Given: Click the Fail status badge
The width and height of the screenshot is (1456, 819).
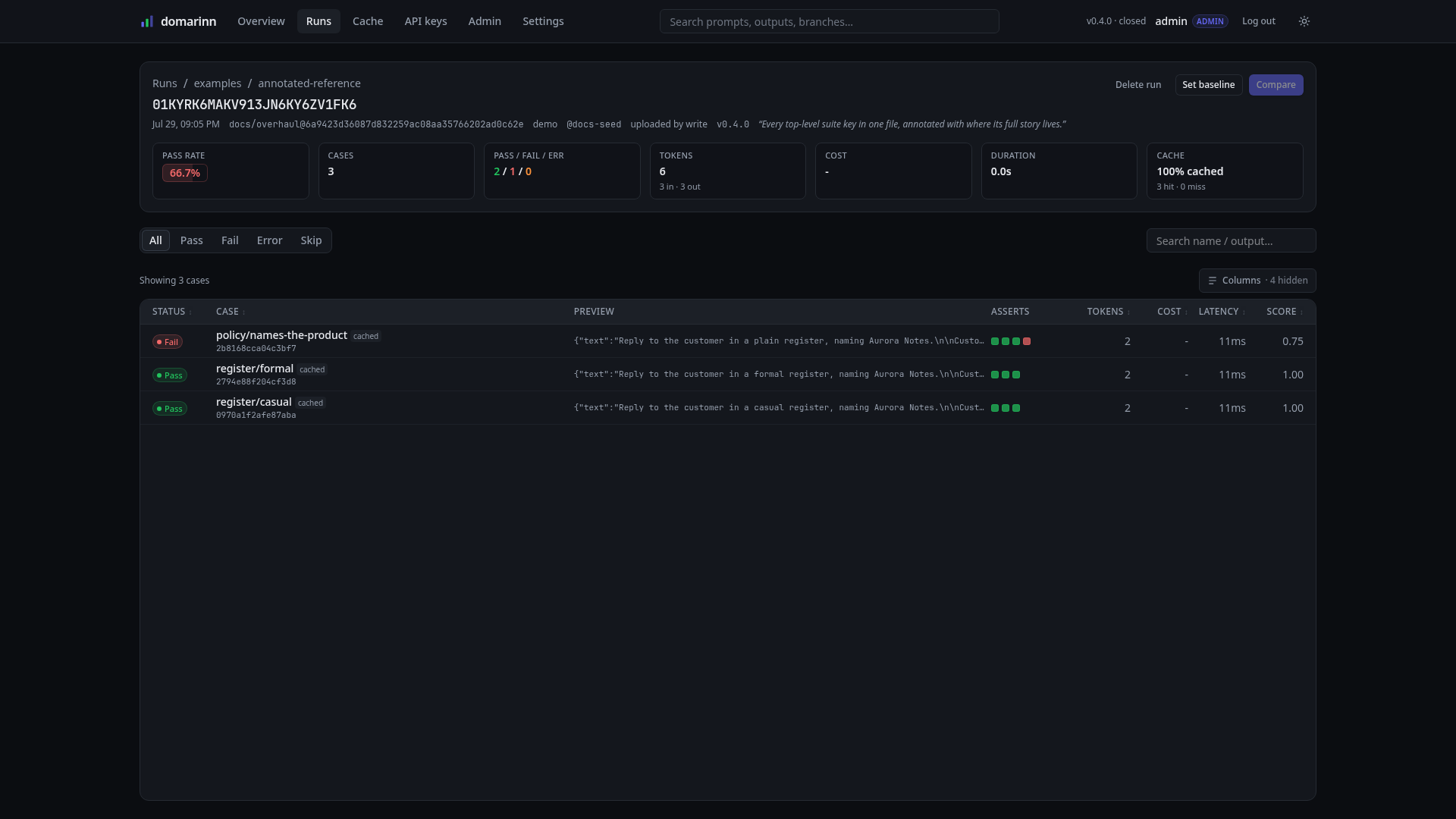Looking at the screenshot, I should click(168, 342).
